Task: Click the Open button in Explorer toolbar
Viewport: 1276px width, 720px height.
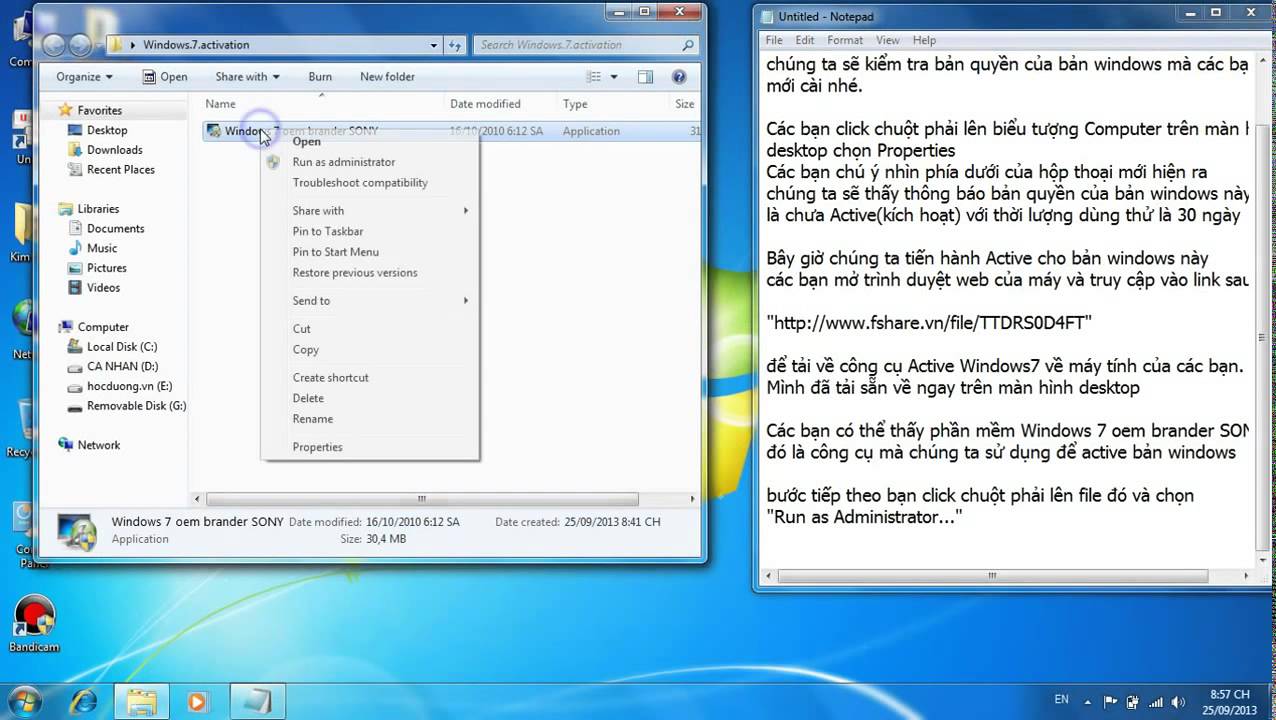Action: (x=165, y=77)
